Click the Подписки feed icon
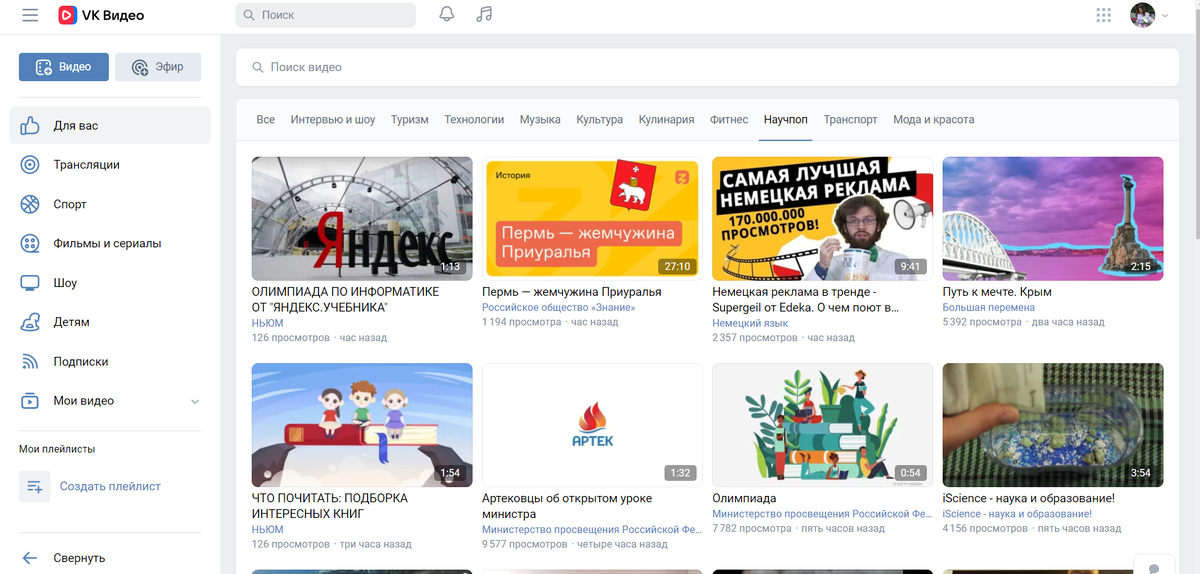The image size is (1200, 574). point(30,361)
